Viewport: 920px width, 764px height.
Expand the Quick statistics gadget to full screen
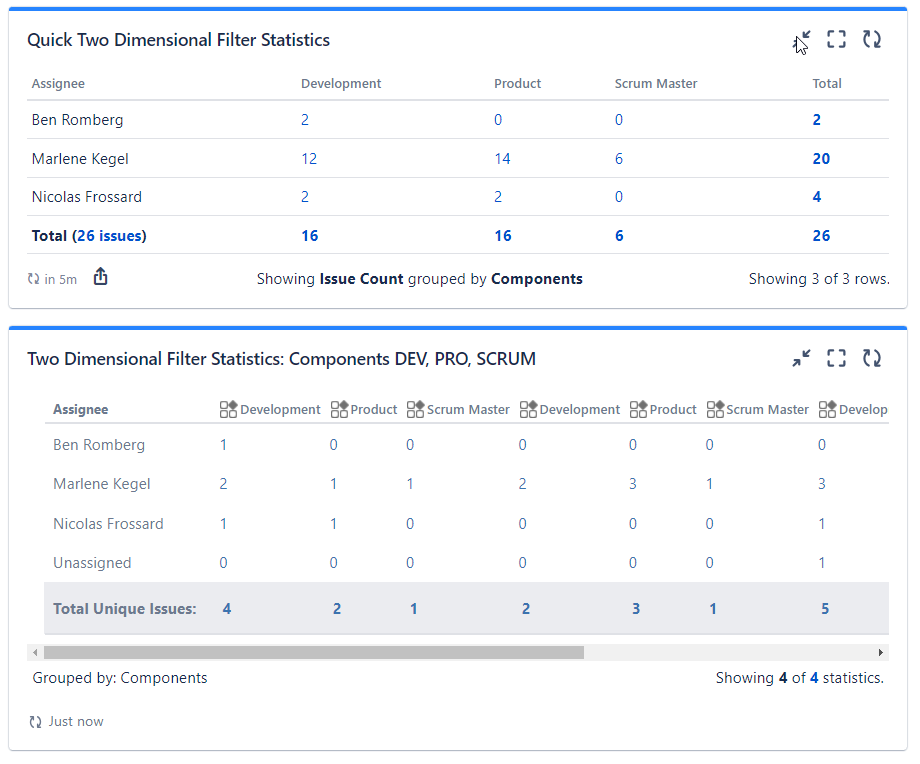[837, 39]
